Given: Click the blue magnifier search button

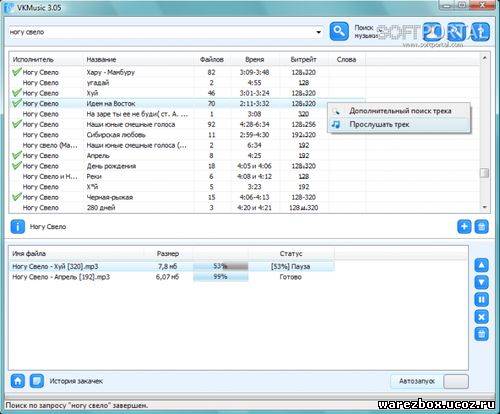Looking at the screenshot, I should pos(339,32).
